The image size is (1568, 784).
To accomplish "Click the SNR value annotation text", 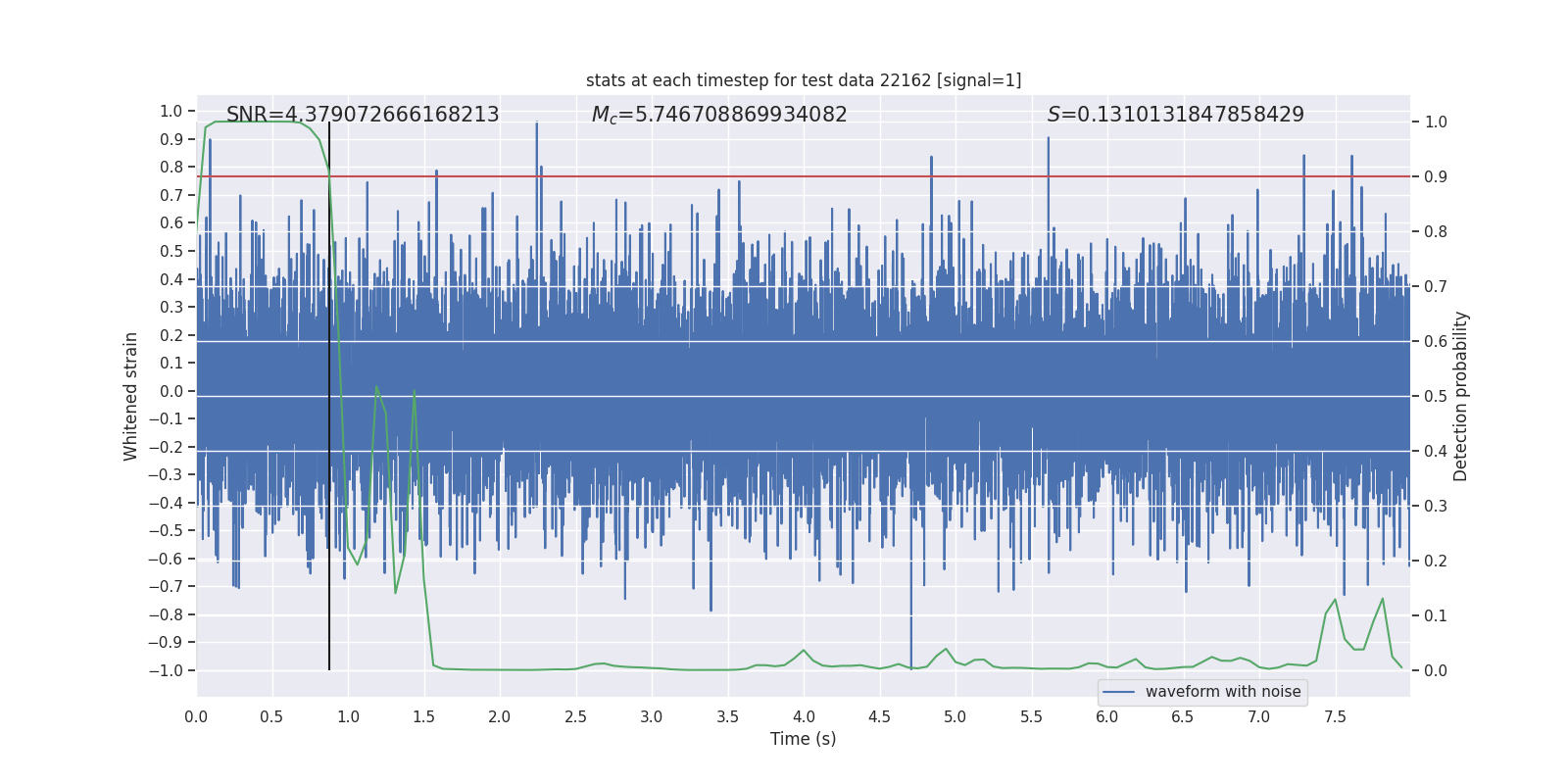I will [363, 115].
